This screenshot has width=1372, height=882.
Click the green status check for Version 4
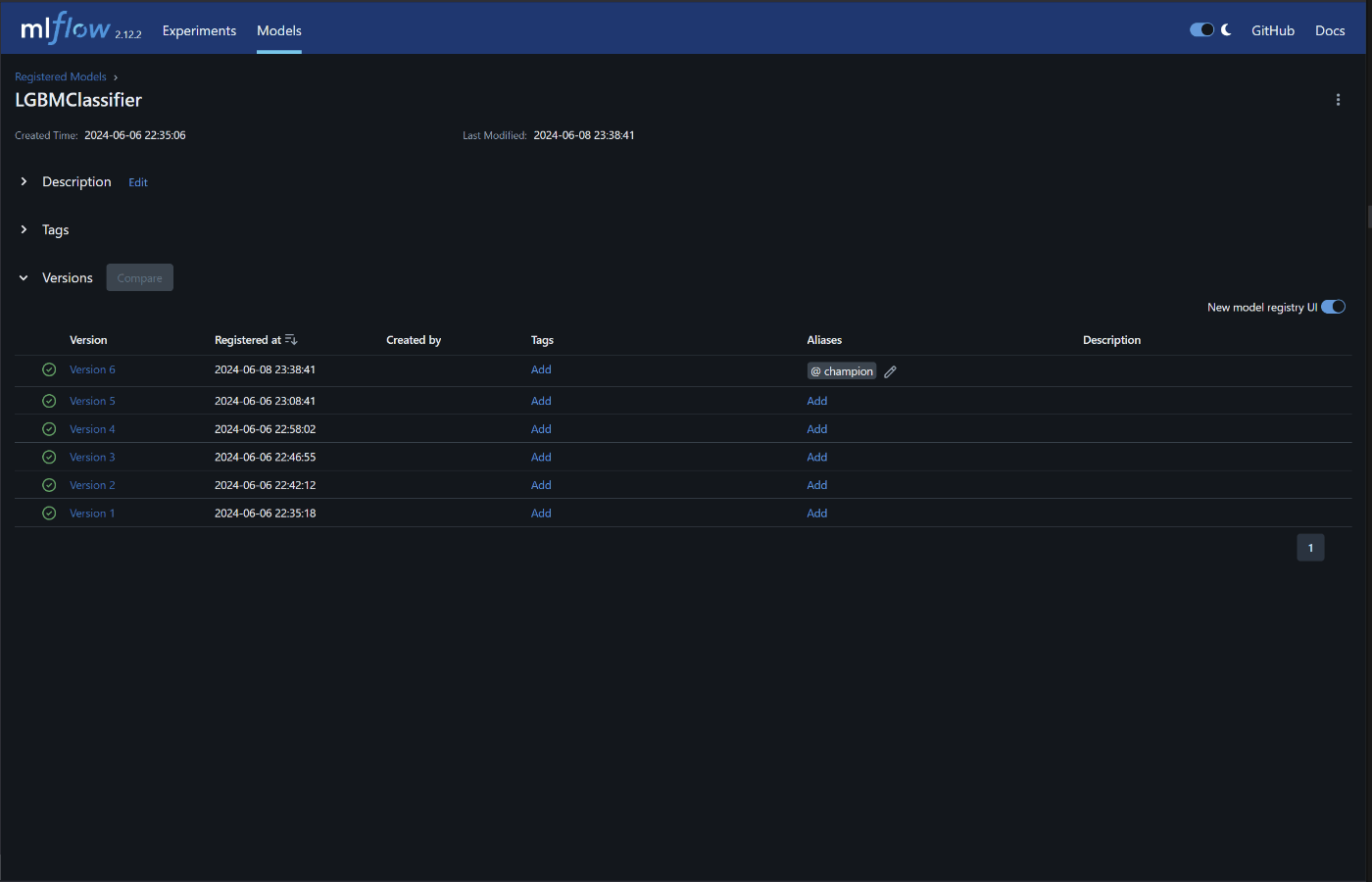49,429
